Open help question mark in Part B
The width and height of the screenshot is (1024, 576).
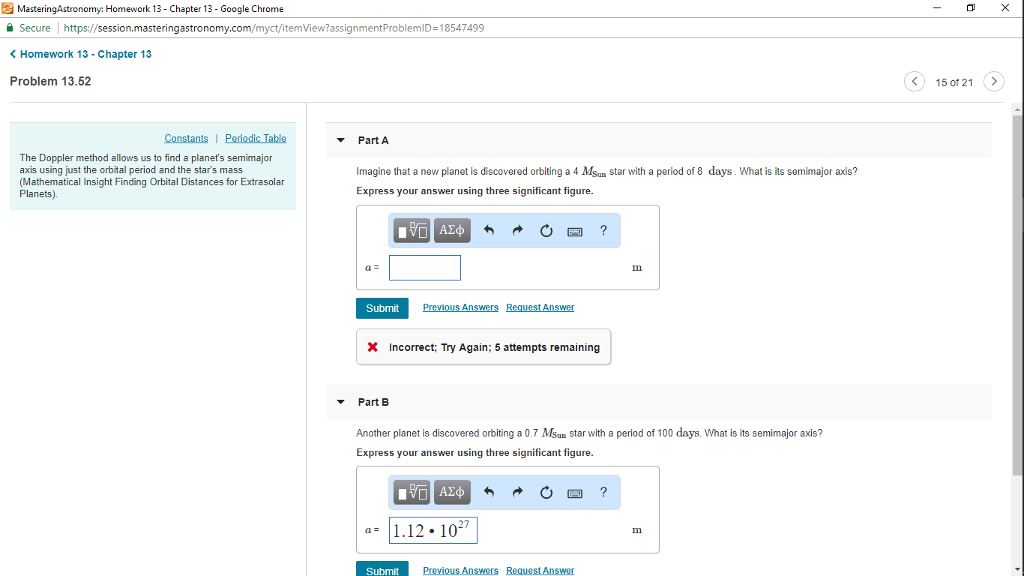(x=603, y=492)
